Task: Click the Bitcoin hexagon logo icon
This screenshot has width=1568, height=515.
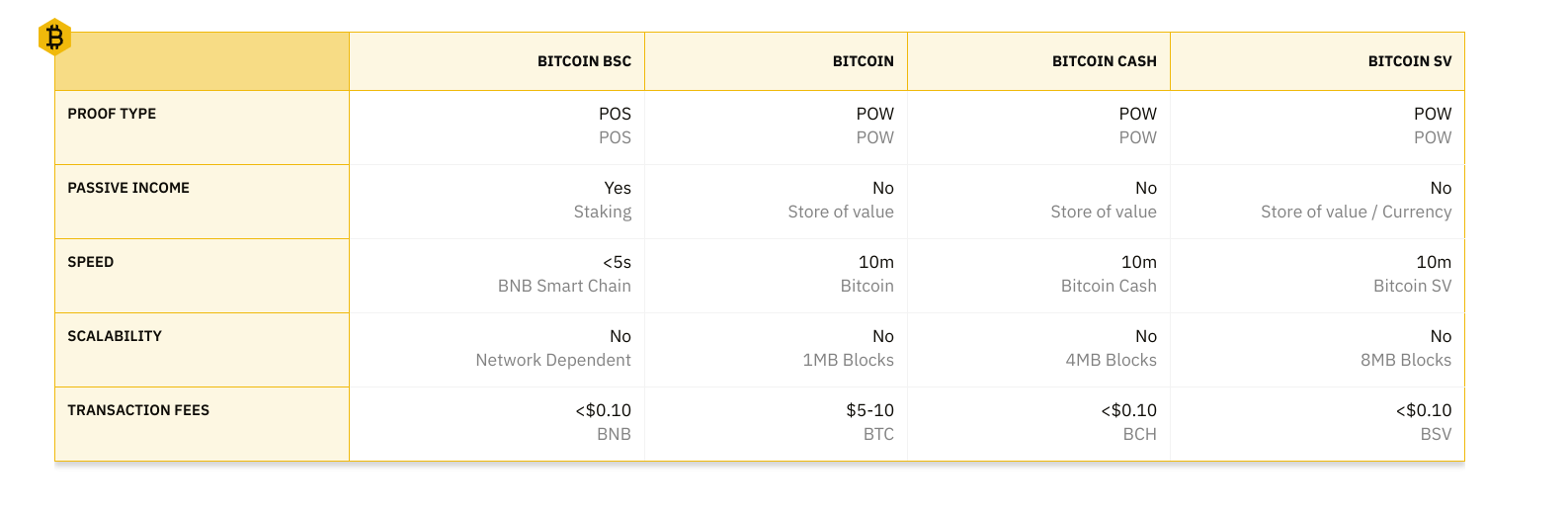Action: point(54,38)
